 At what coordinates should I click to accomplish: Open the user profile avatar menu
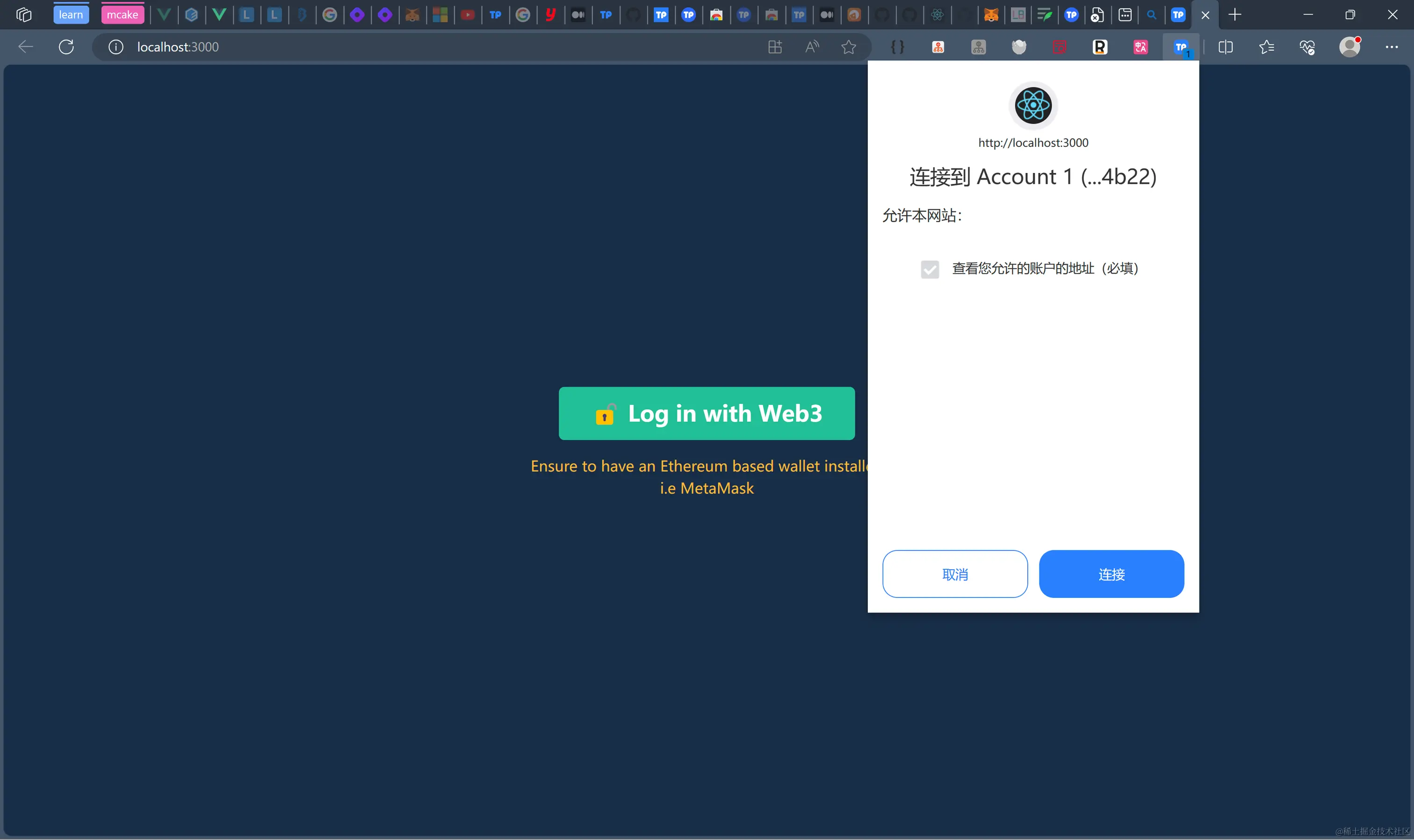click(x=1349, y=47)
